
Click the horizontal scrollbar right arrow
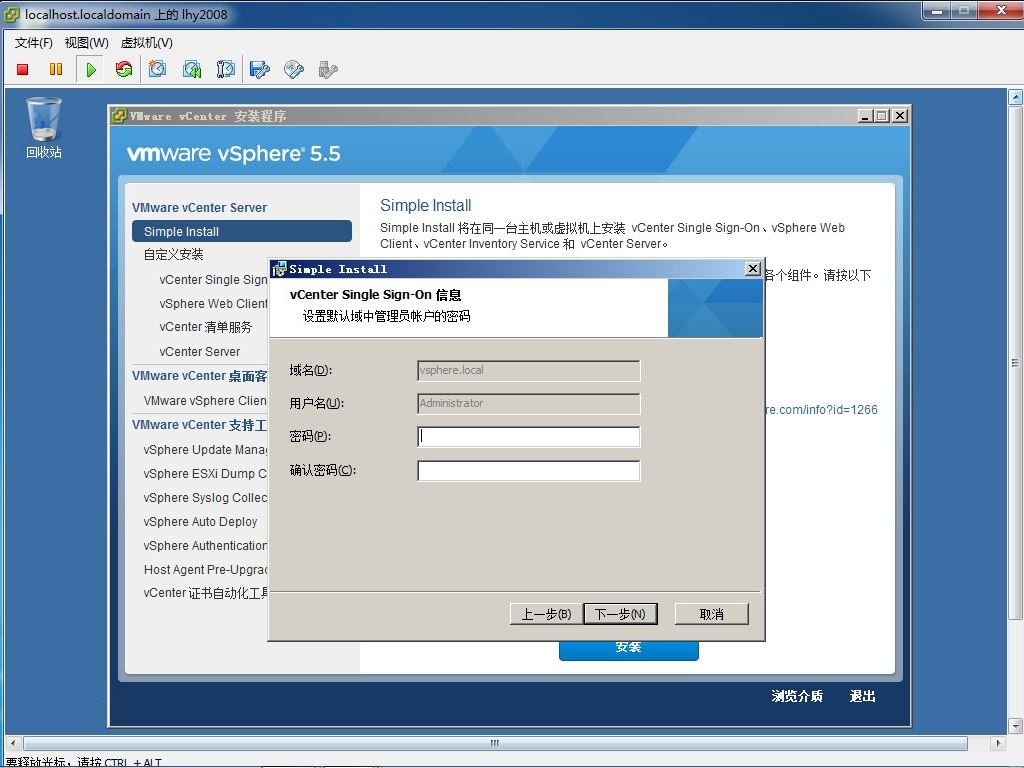[997, 743]
